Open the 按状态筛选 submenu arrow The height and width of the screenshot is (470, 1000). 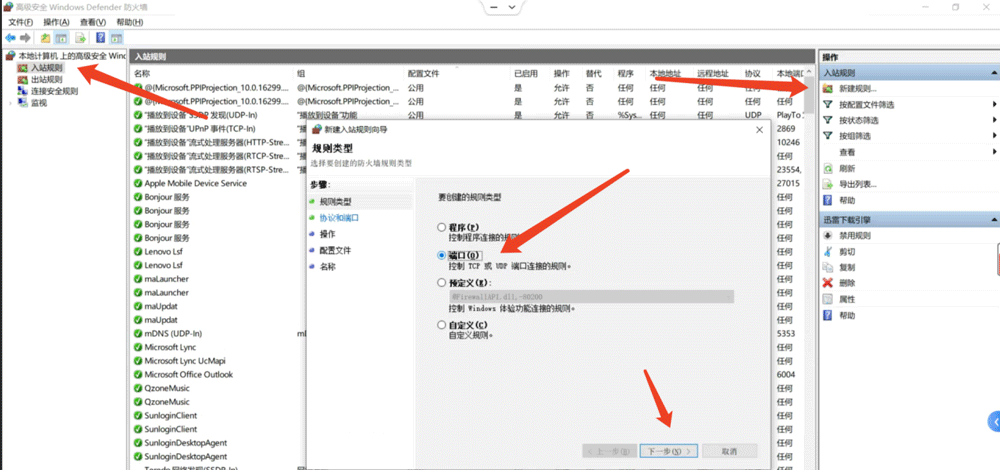[994, 120]
